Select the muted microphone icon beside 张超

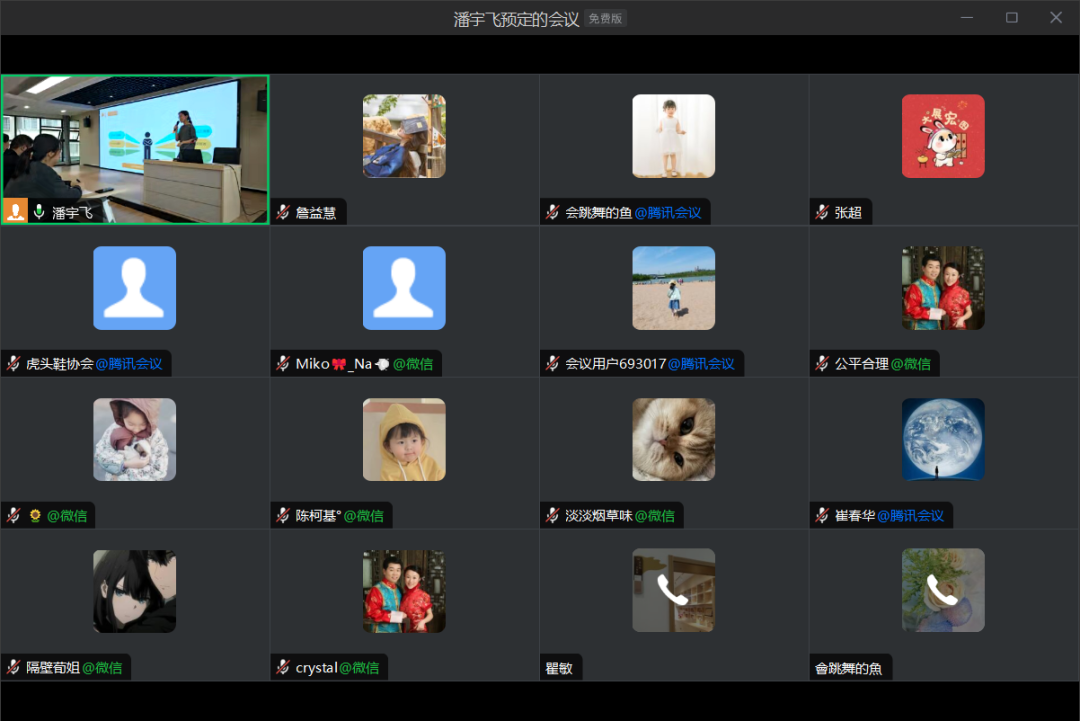tap(822, 212)
